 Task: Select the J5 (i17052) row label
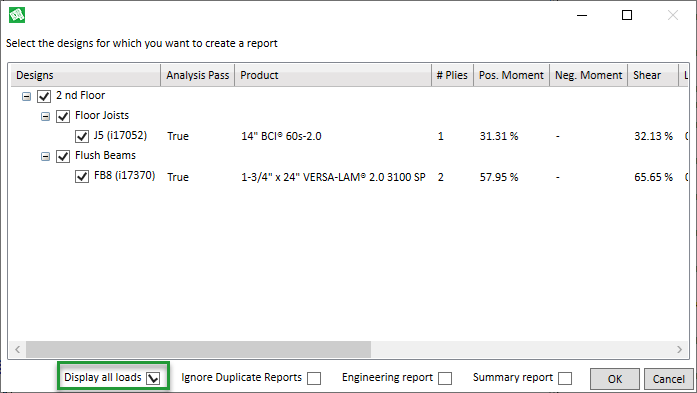120,135
